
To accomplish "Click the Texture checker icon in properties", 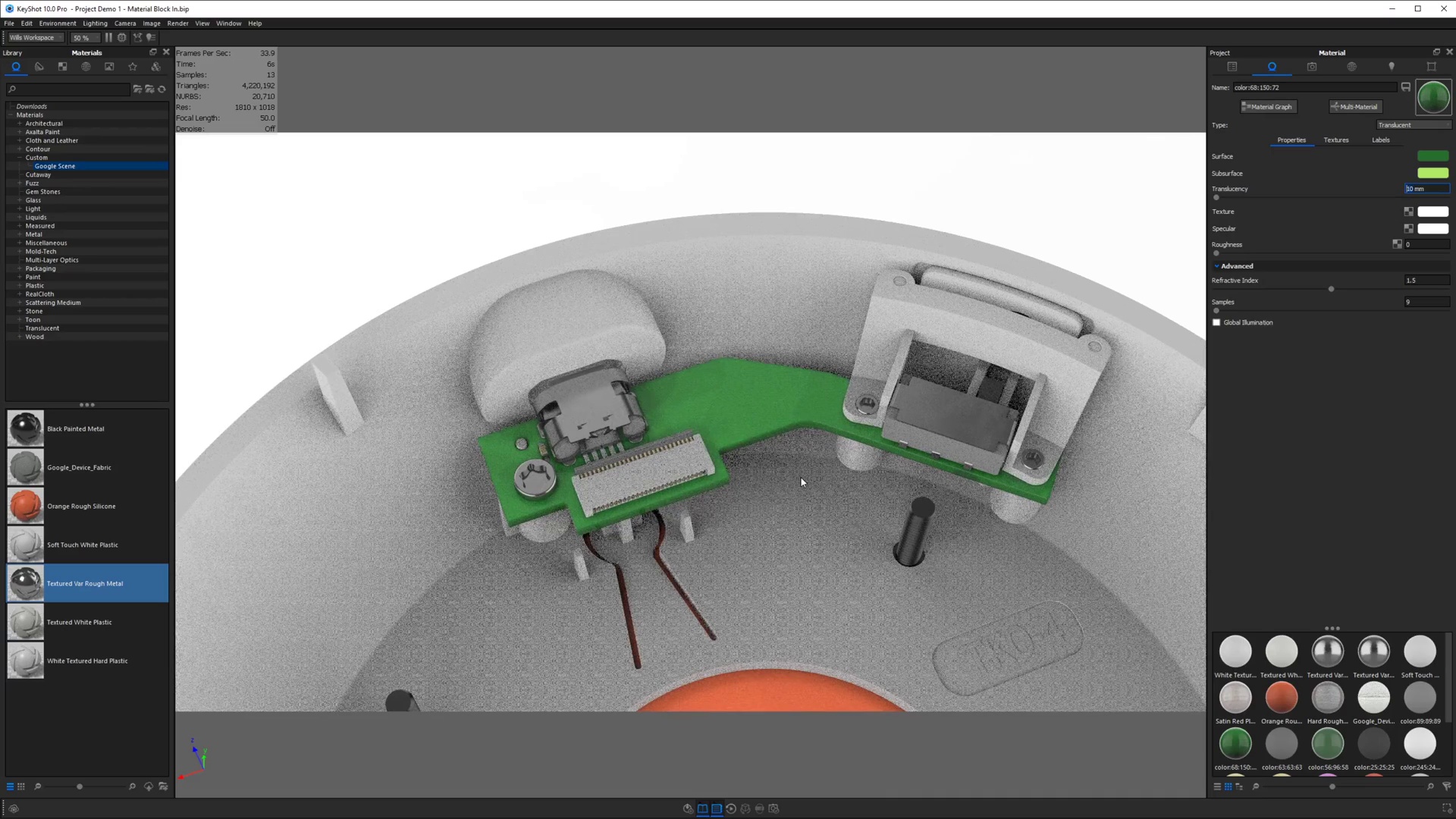I will [x=1408, y=212].
